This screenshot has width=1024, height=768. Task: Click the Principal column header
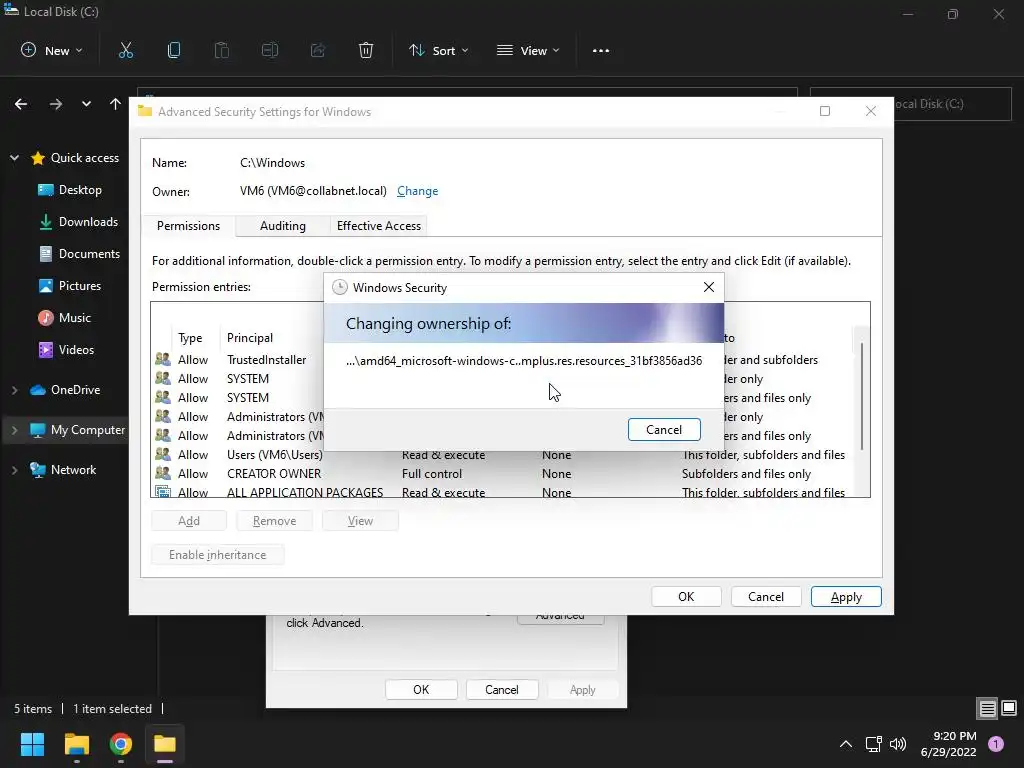click(250, 338)
